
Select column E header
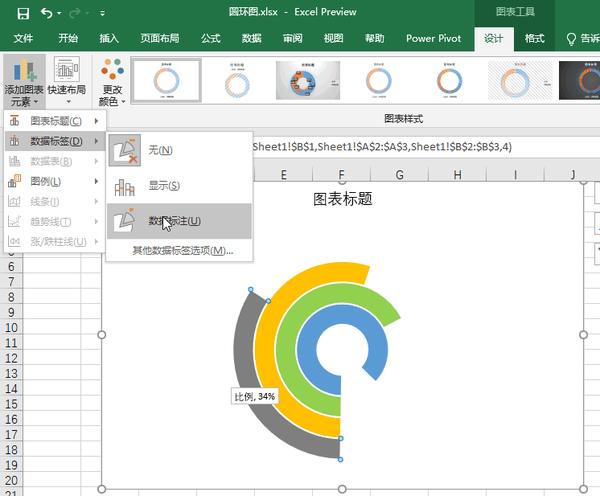[283, 175]
